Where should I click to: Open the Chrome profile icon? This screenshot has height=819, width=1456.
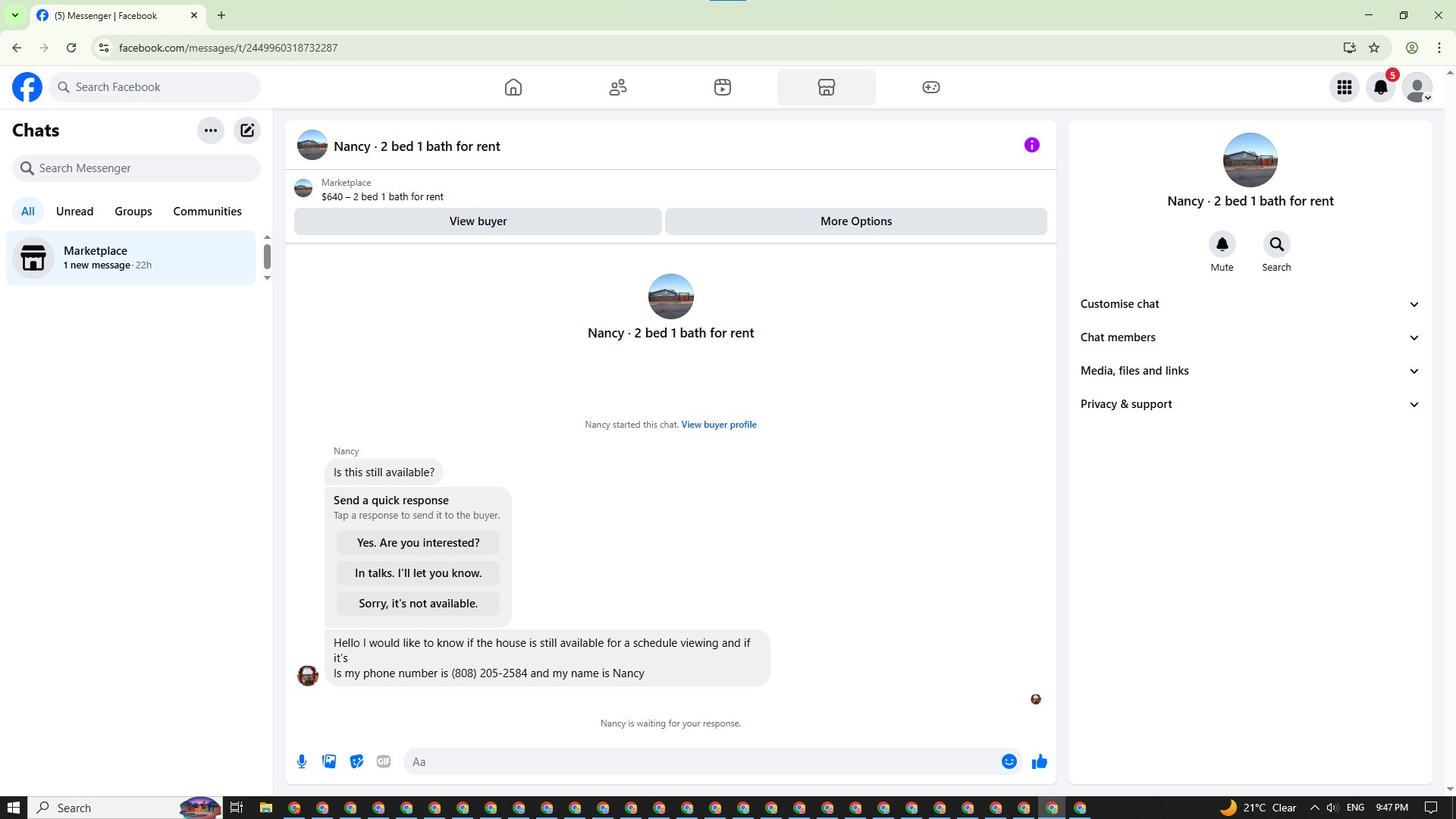1412,48
